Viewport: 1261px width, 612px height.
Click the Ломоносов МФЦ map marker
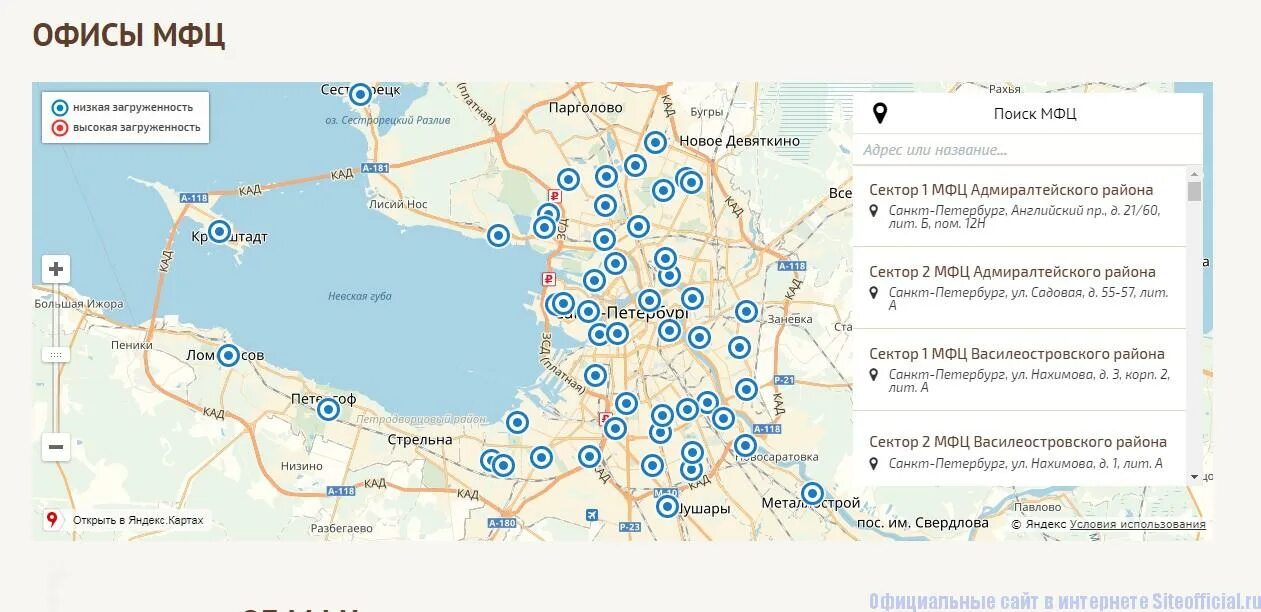pyautogui.click(x=228, y=355)
